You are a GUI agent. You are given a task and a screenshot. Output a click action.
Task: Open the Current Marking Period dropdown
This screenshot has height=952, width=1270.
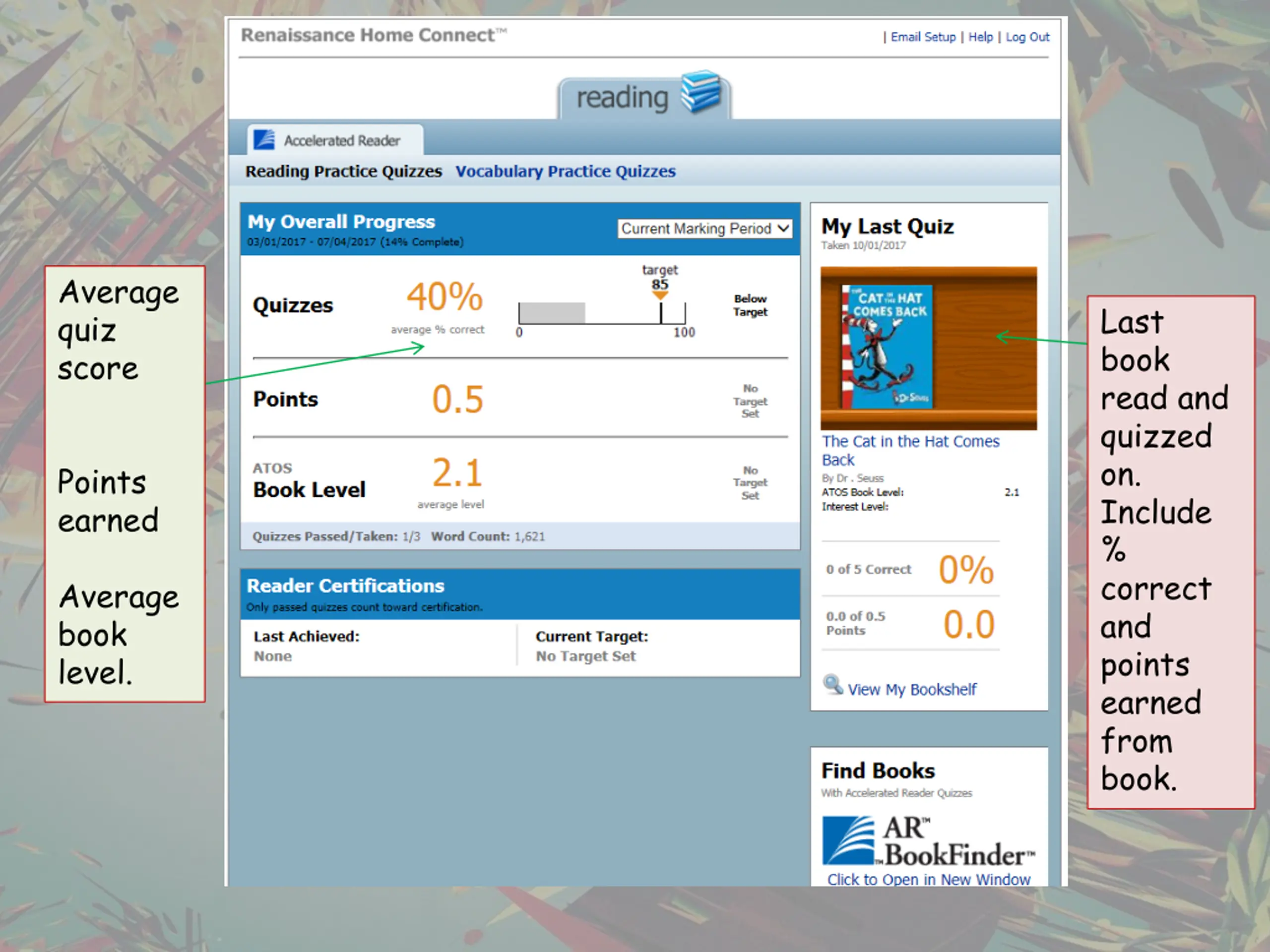click(x=705, y=229)
